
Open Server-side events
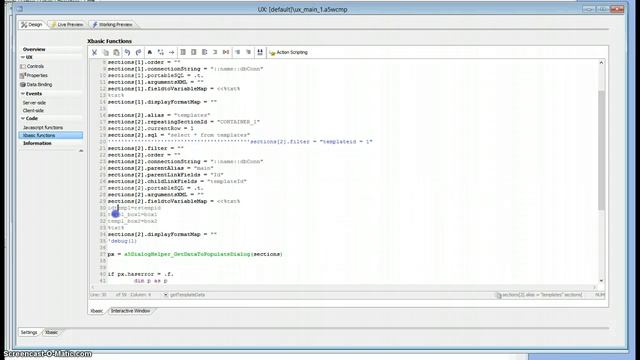click(x=34, y=103)
